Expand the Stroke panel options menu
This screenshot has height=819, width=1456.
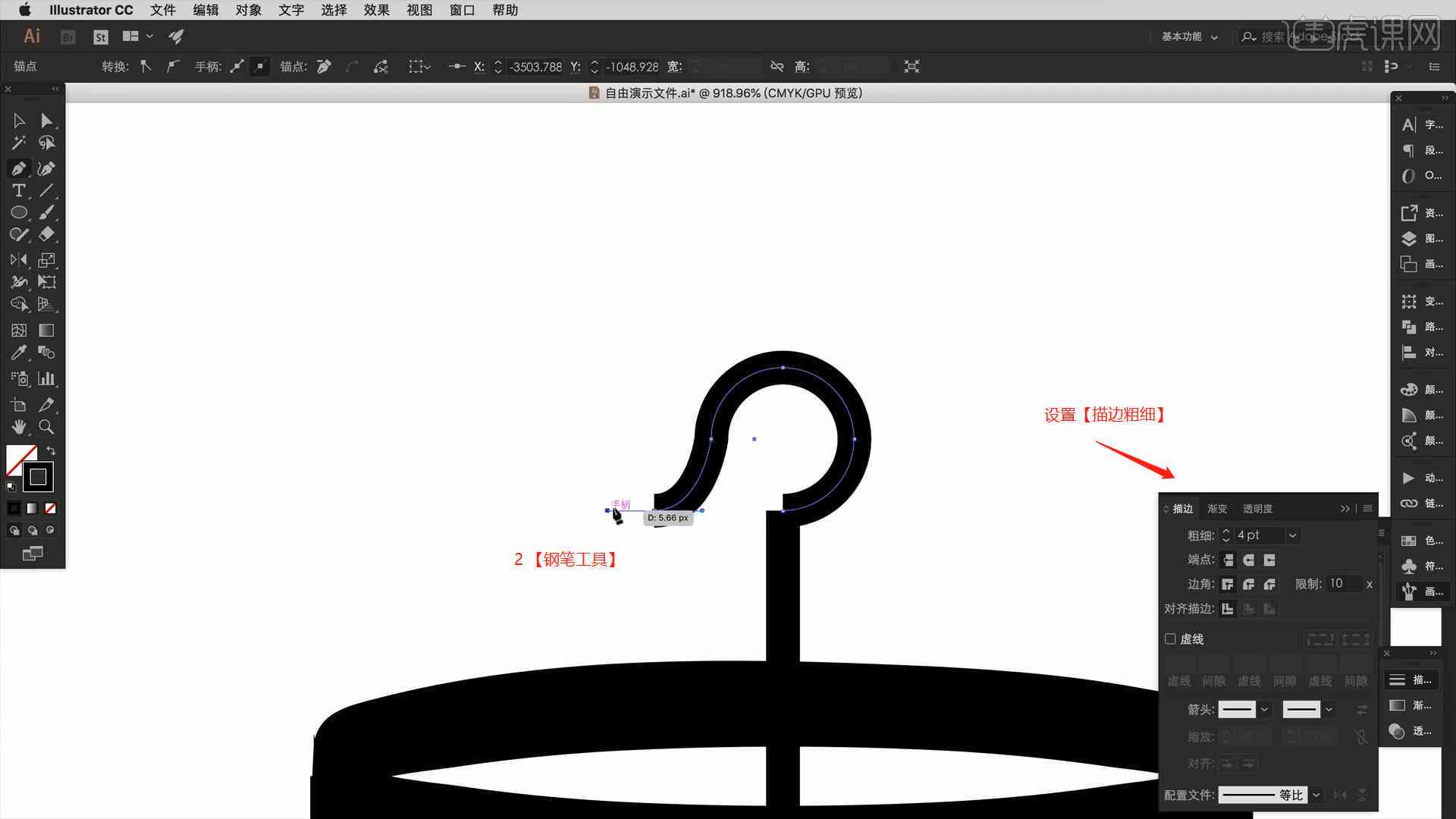(x=1367, y=508)
